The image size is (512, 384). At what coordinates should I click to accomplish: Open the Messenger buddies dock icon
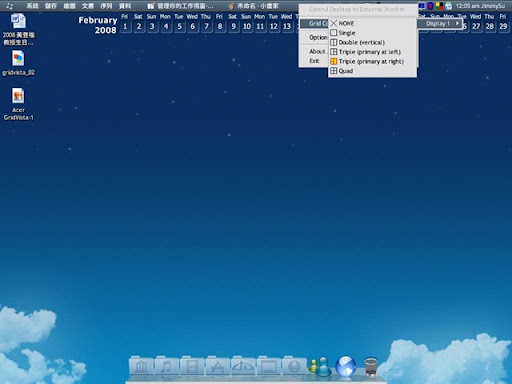tap(320, 366)
